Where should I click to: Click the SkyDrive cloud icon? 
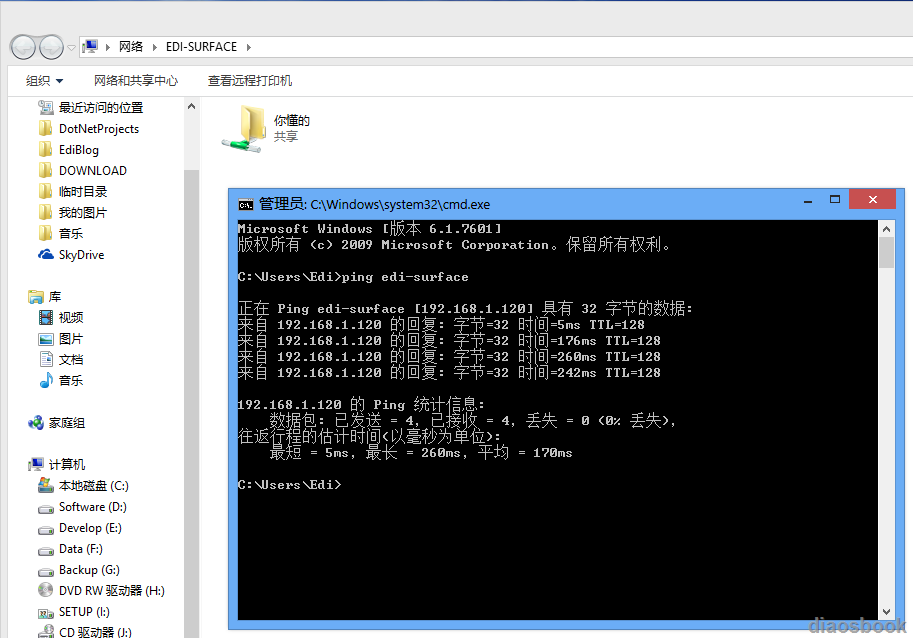tap(45, 254)
